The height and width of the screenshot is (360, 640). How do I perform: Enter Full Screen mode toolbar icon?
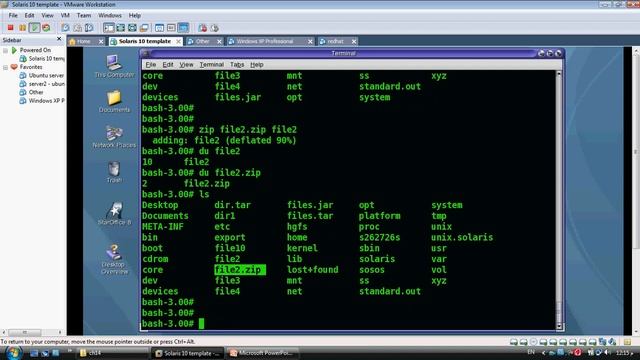tap(132, 28)
